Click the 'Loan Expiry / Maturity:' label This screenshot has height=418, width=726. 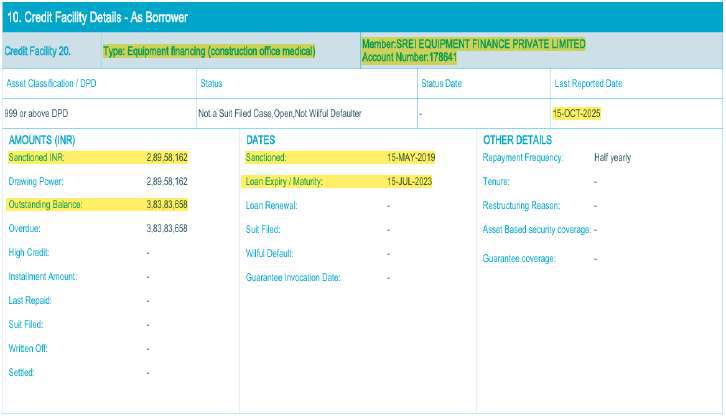point(284,181)
